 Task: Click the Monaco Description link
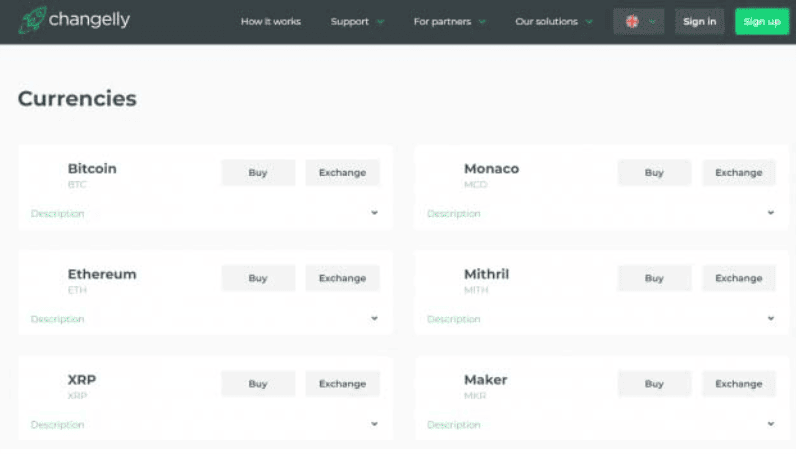454,213
